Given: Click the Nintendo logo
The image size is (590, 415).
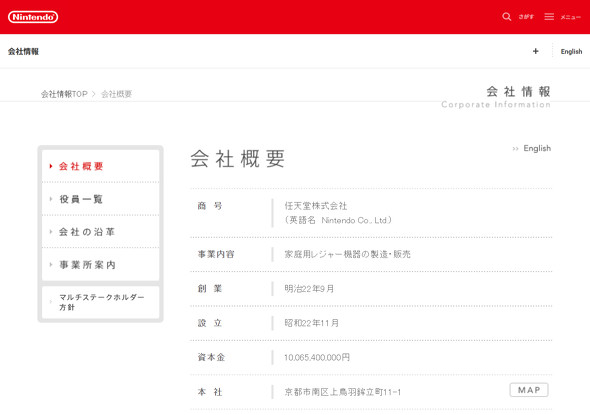Looking at the screenshot, I should click(x=33, y=17).
